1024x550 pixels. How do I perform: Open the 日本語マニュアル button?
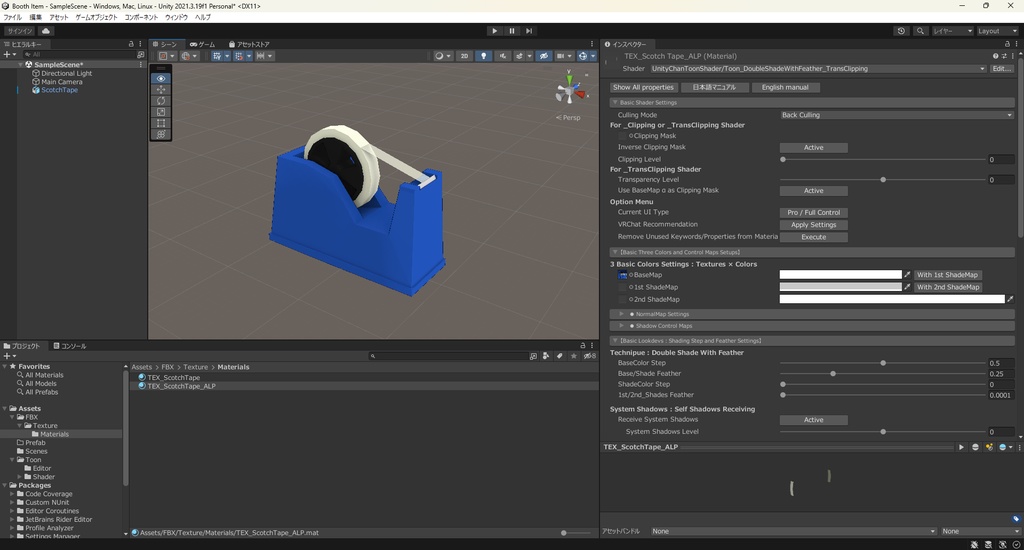714,88
